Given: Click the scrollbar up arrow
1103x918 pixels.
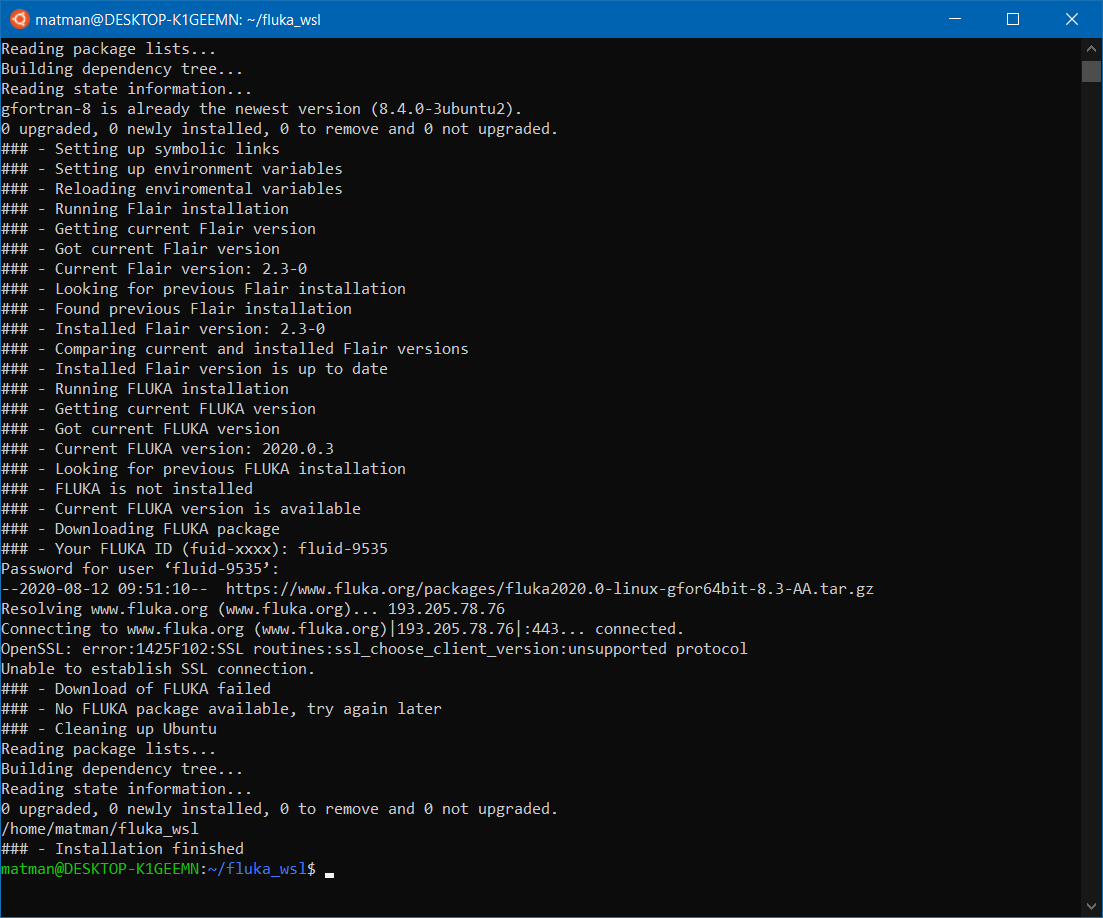Looking at the screenshot, I should click(x=1091, y=49).
